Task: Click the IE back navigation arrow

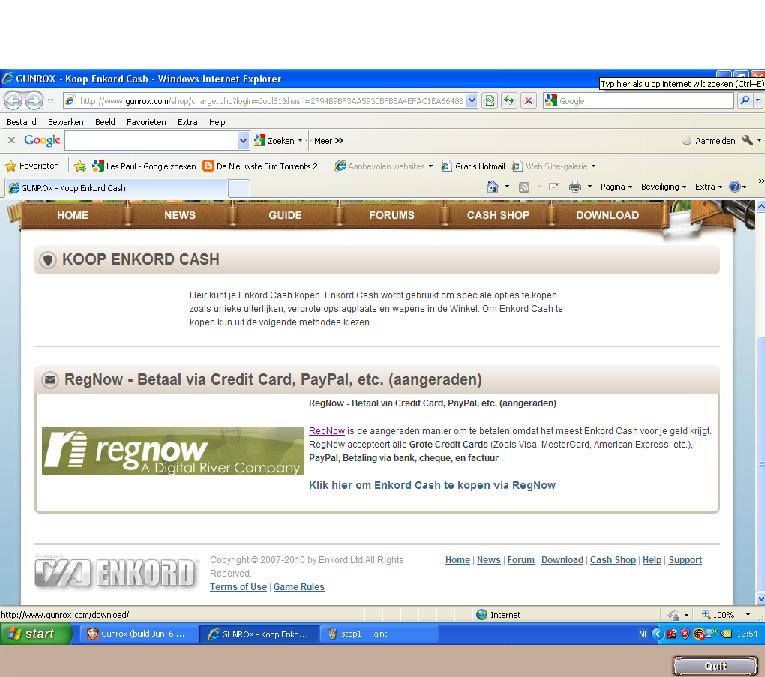Action: (x=14, y=101)
